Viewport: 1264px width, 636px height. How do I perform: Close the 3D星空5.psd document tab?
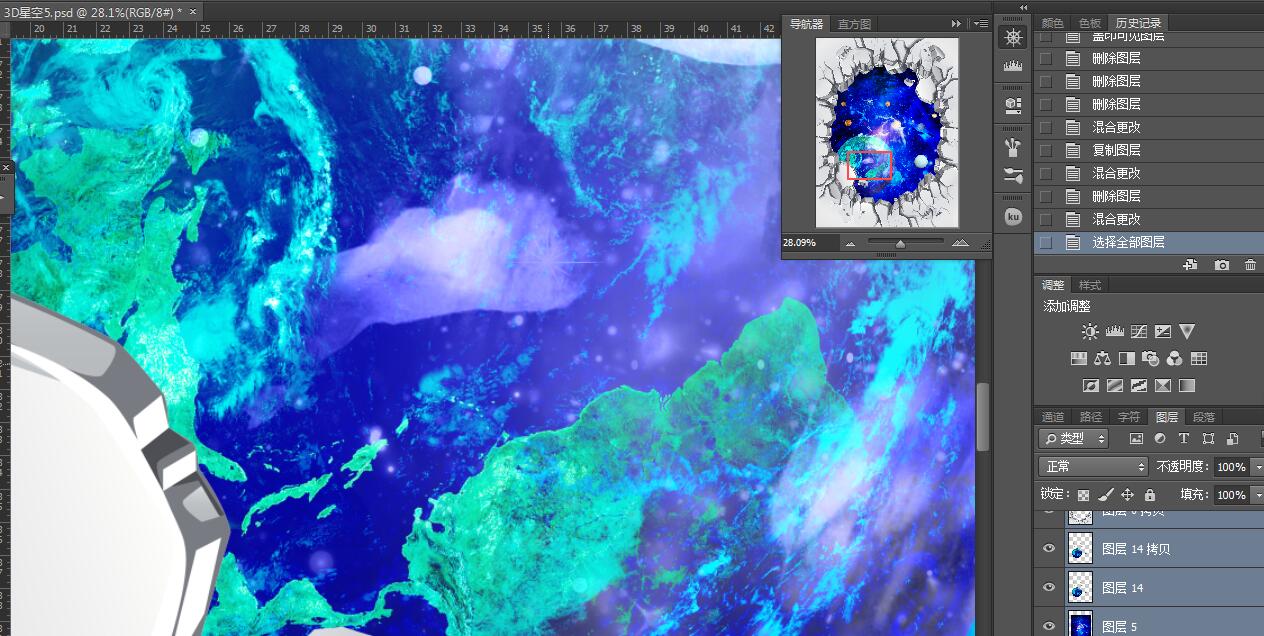tap(193, 11)
